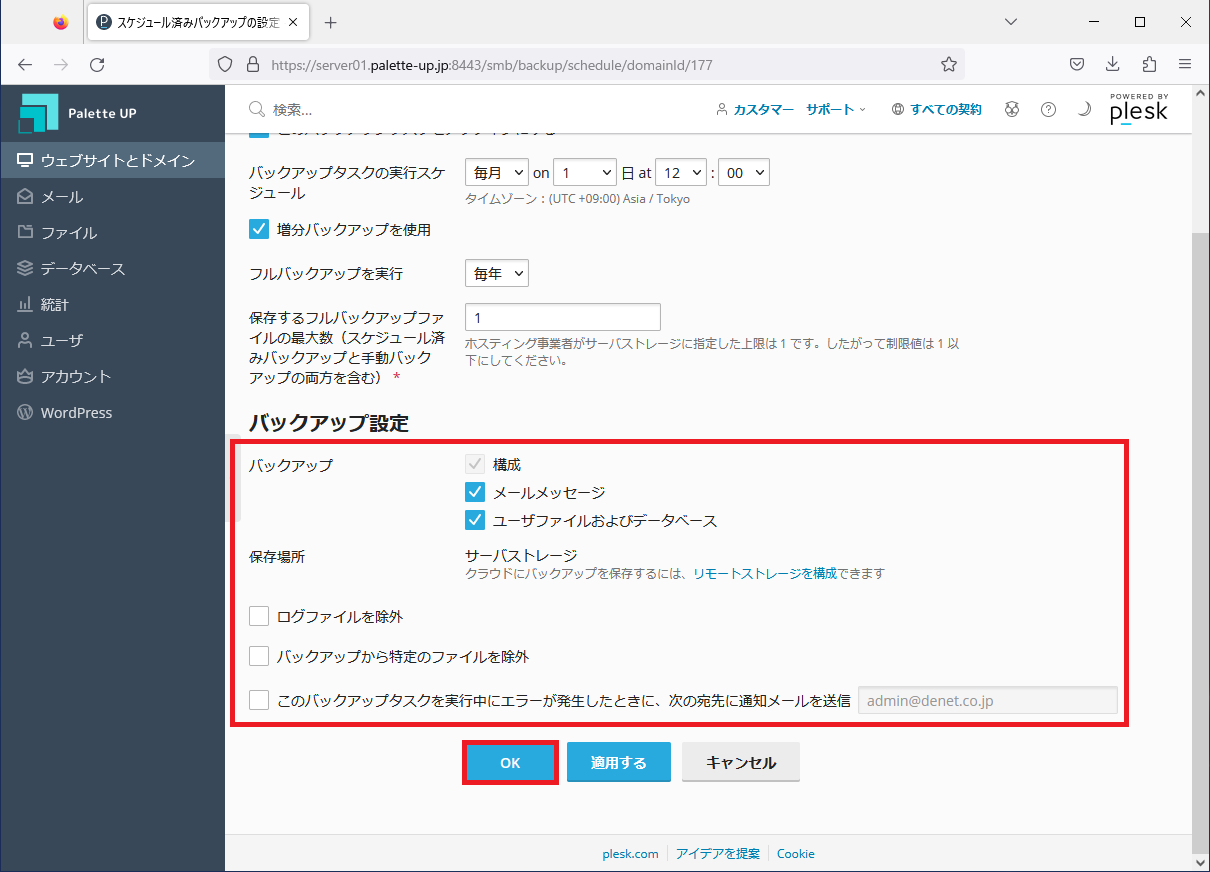1210x872 pixels.
Task: Click the 適用する button
Action: click(619, 762)
